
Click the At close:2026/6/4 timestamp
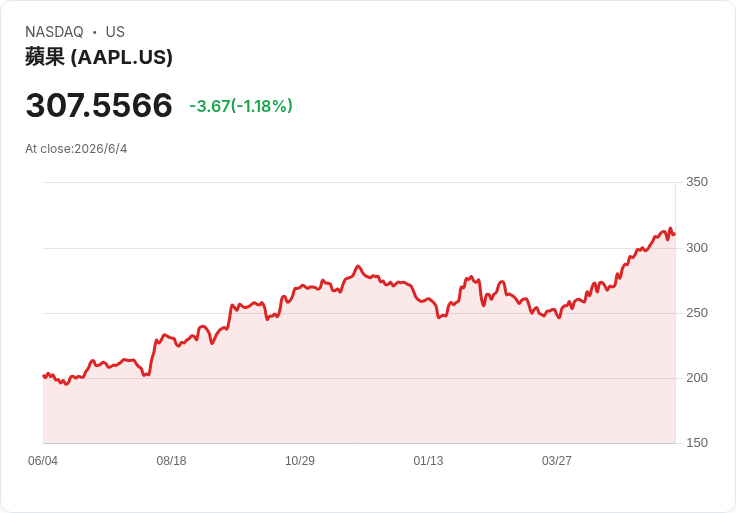point(76,149)
